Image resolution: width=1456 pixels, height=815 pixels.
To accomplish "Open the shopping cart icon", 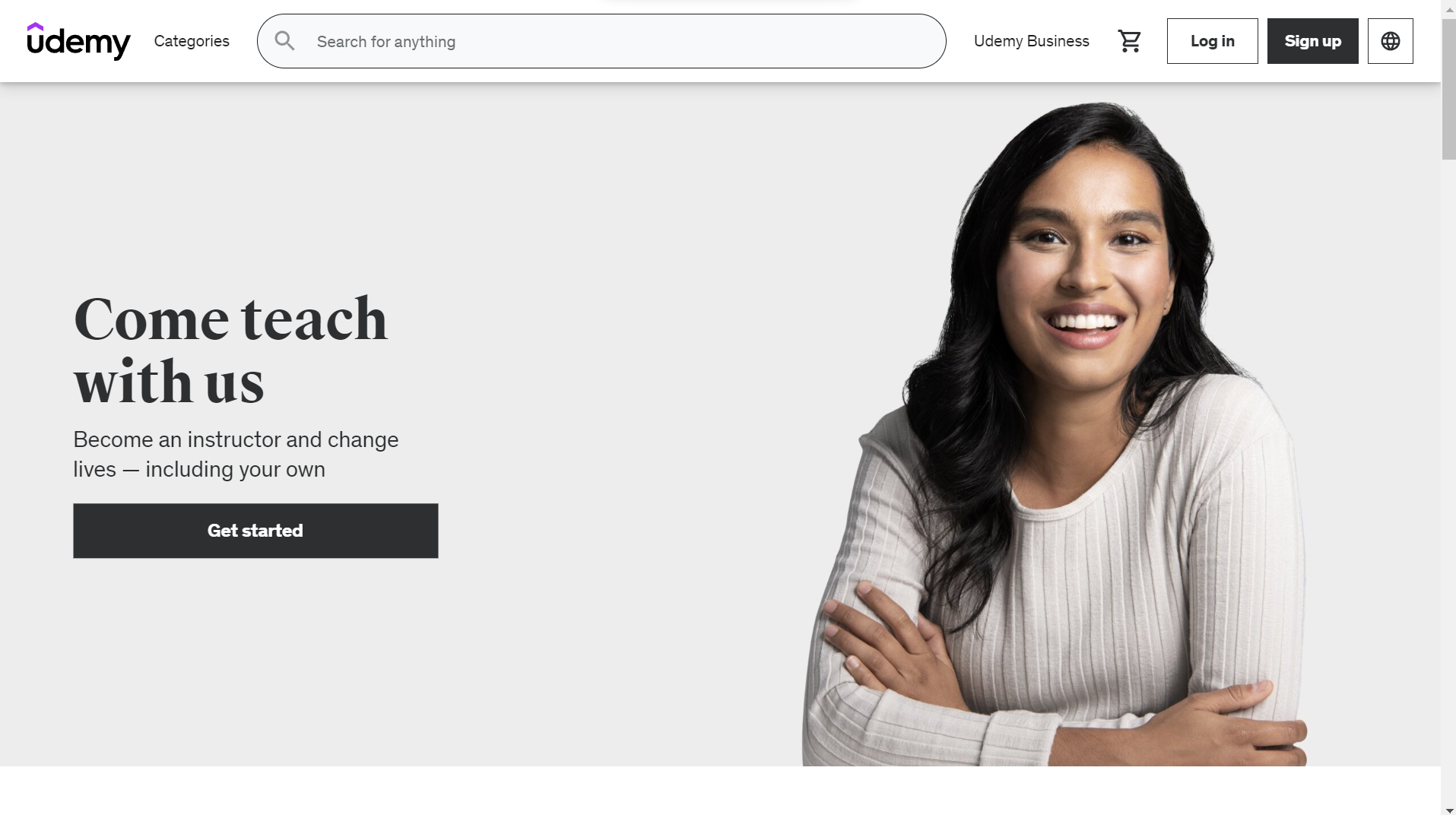I will (1129, 41).
